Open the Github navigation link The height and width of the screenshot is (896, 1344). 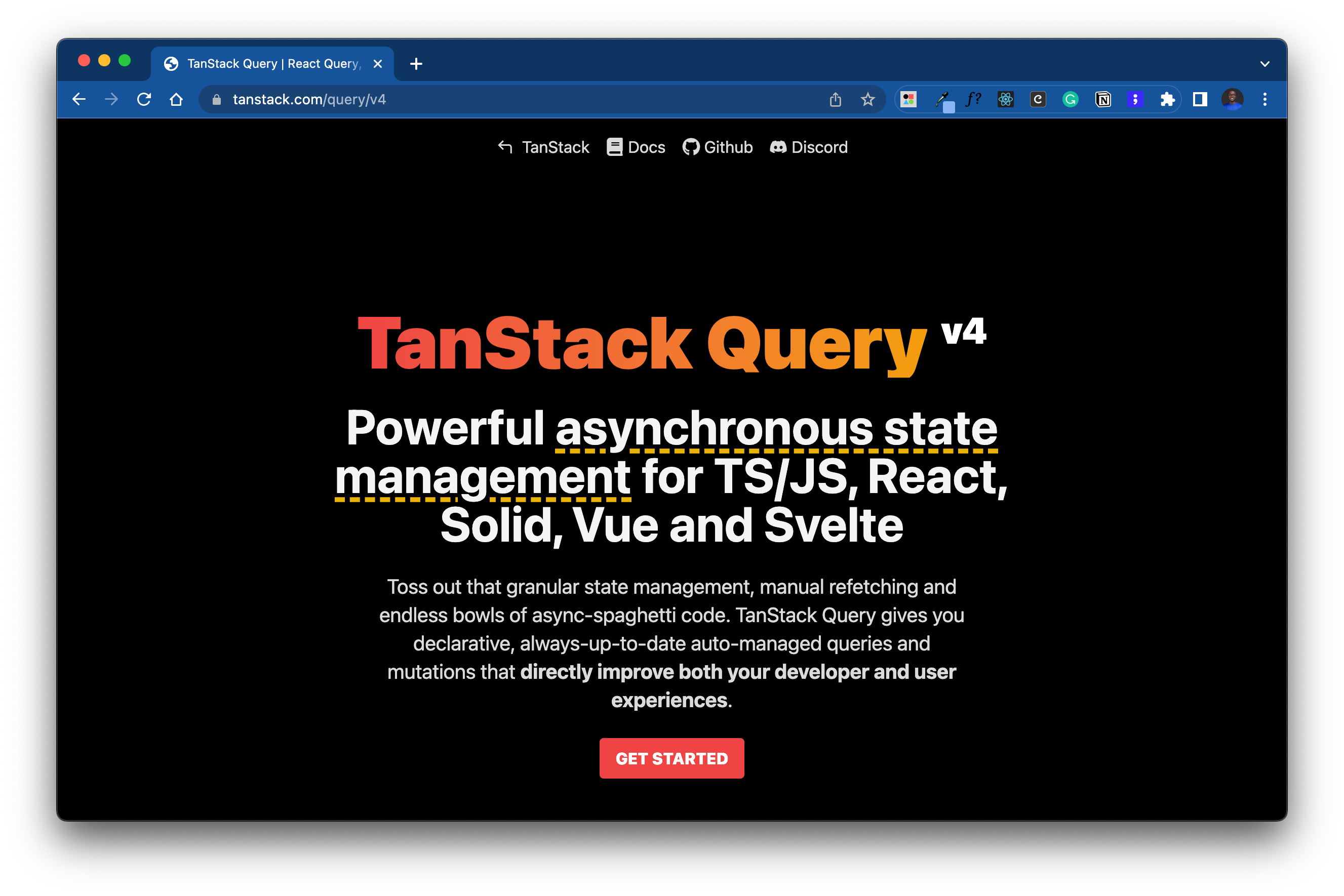[718, 147]
